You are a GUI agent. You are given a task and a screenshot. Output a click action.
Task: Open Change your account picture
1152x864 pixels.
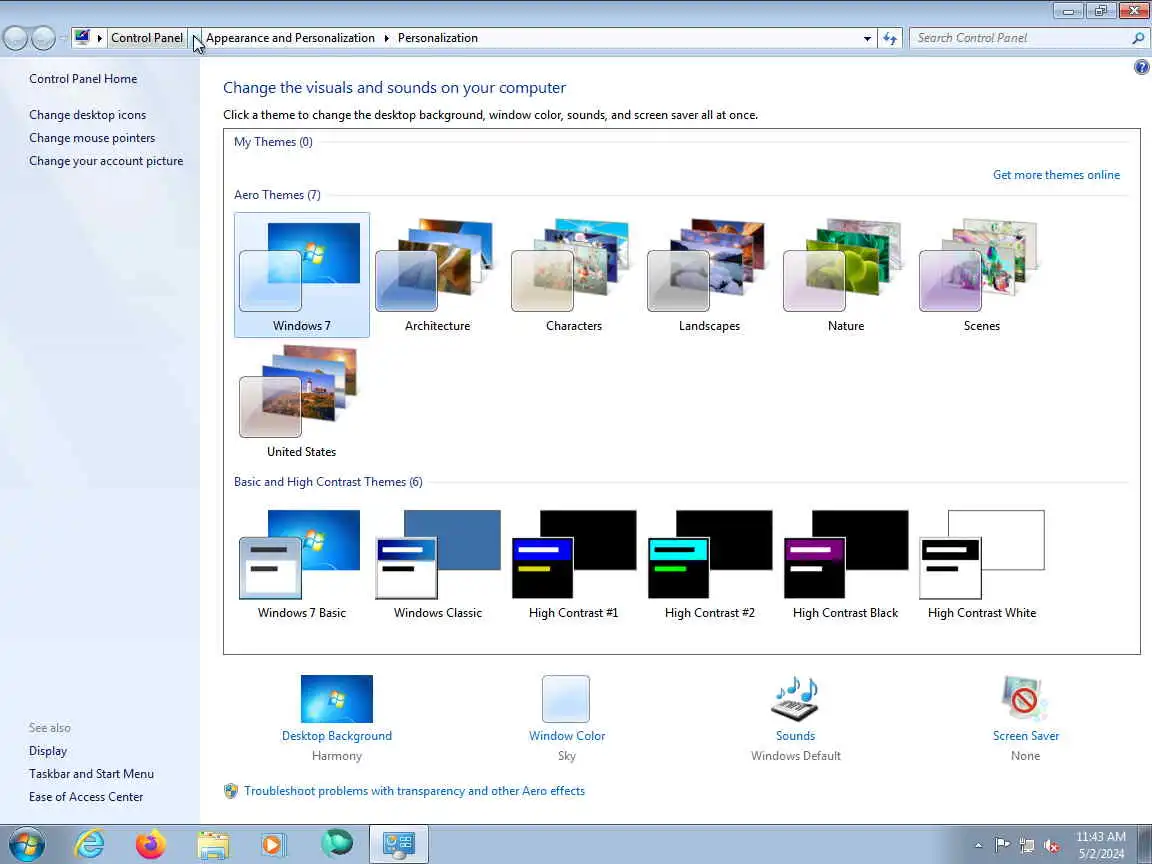point(106,161)
